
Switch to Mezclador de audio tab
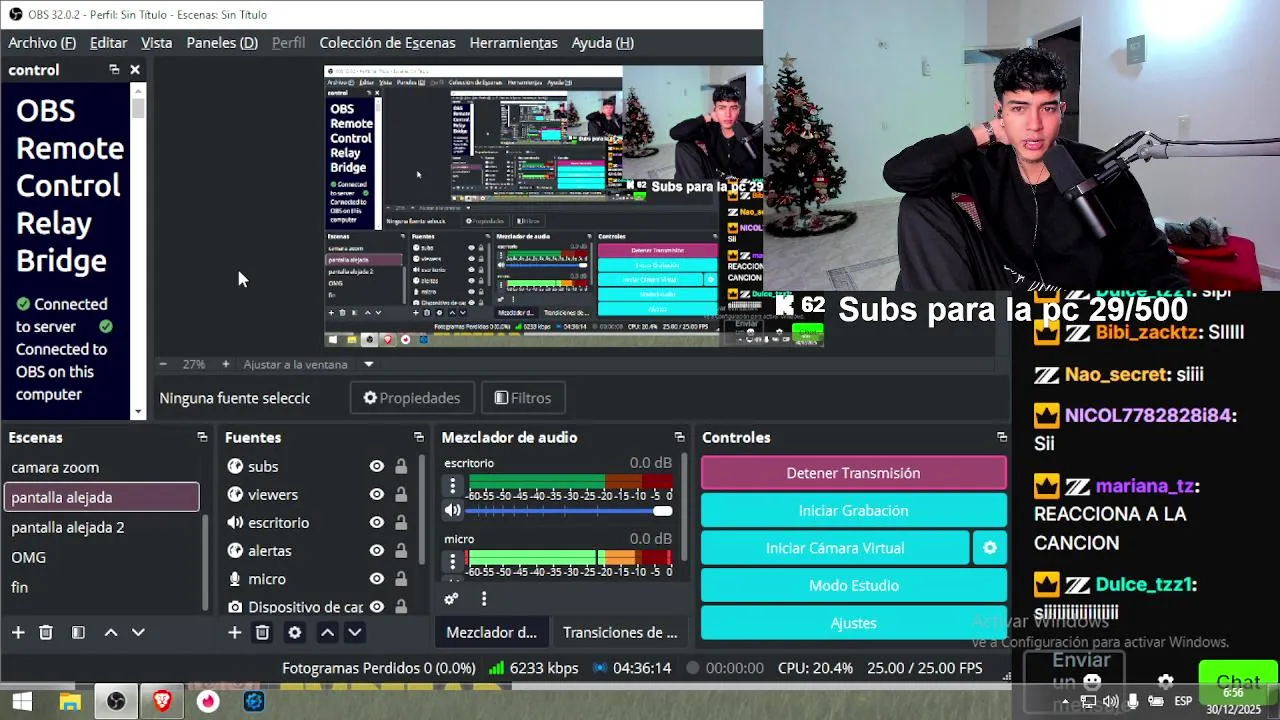[491, 632]
